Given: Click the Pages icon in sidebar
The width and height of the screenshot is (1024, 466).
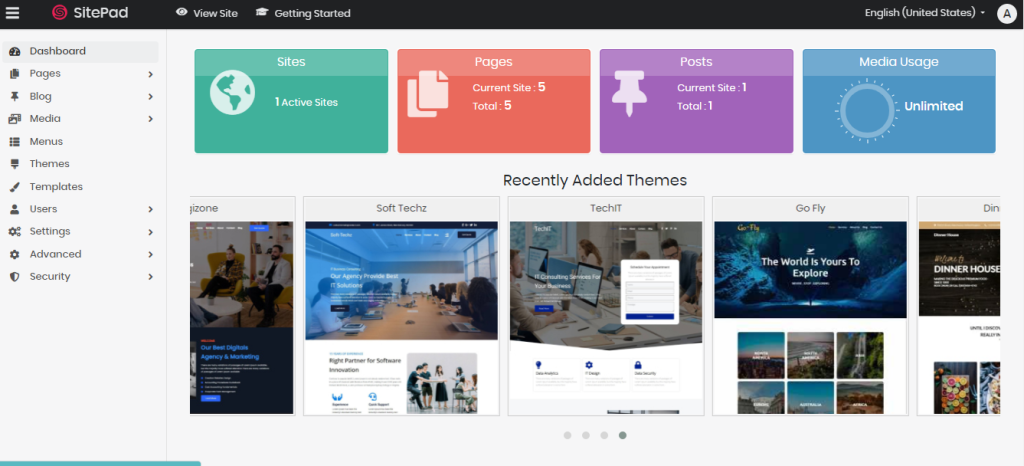Looking at the screenshot, I should point(14,74).
